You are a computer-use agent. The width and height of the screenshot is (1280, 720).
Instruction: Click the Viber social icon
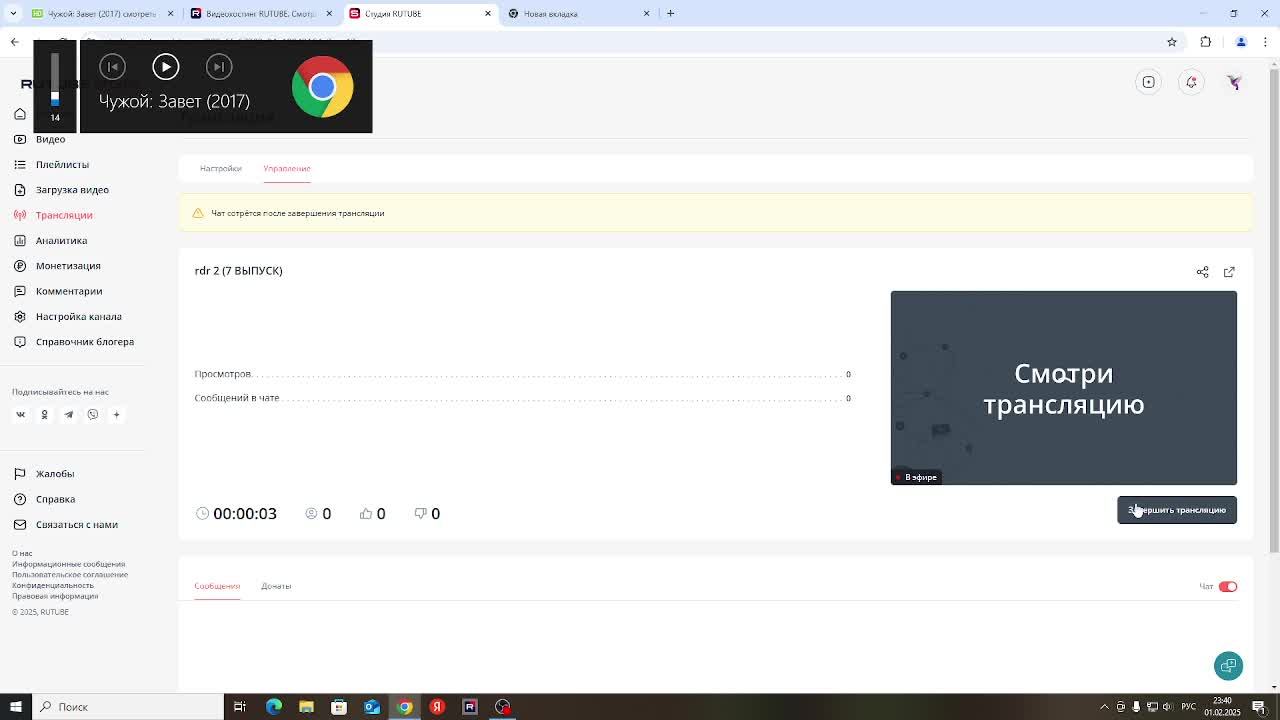[92, 414]
